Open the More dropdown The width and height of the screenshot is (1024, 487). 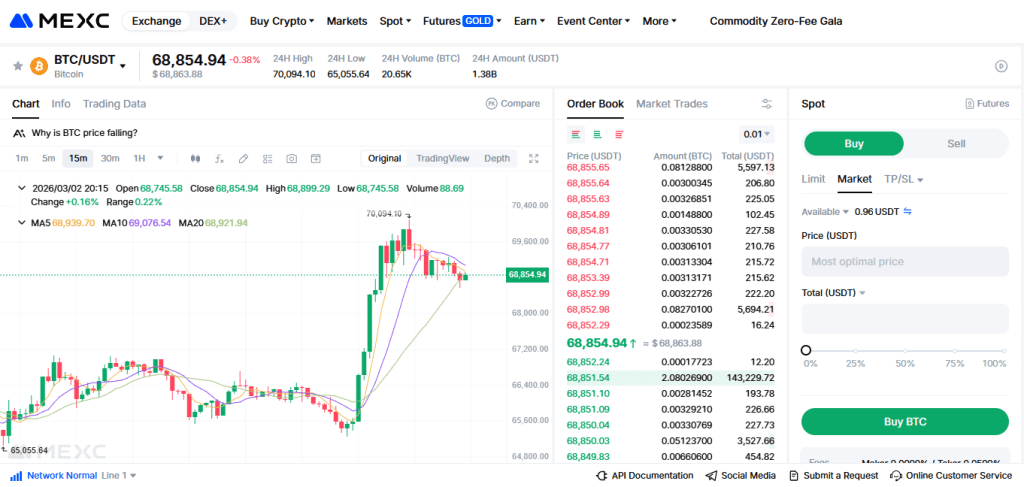pos(660,21)
